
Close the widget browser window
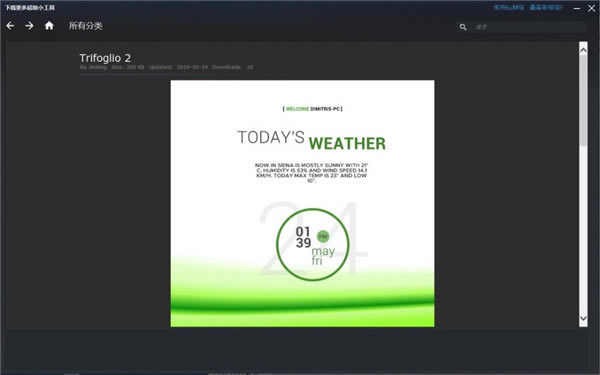(591, 8)
